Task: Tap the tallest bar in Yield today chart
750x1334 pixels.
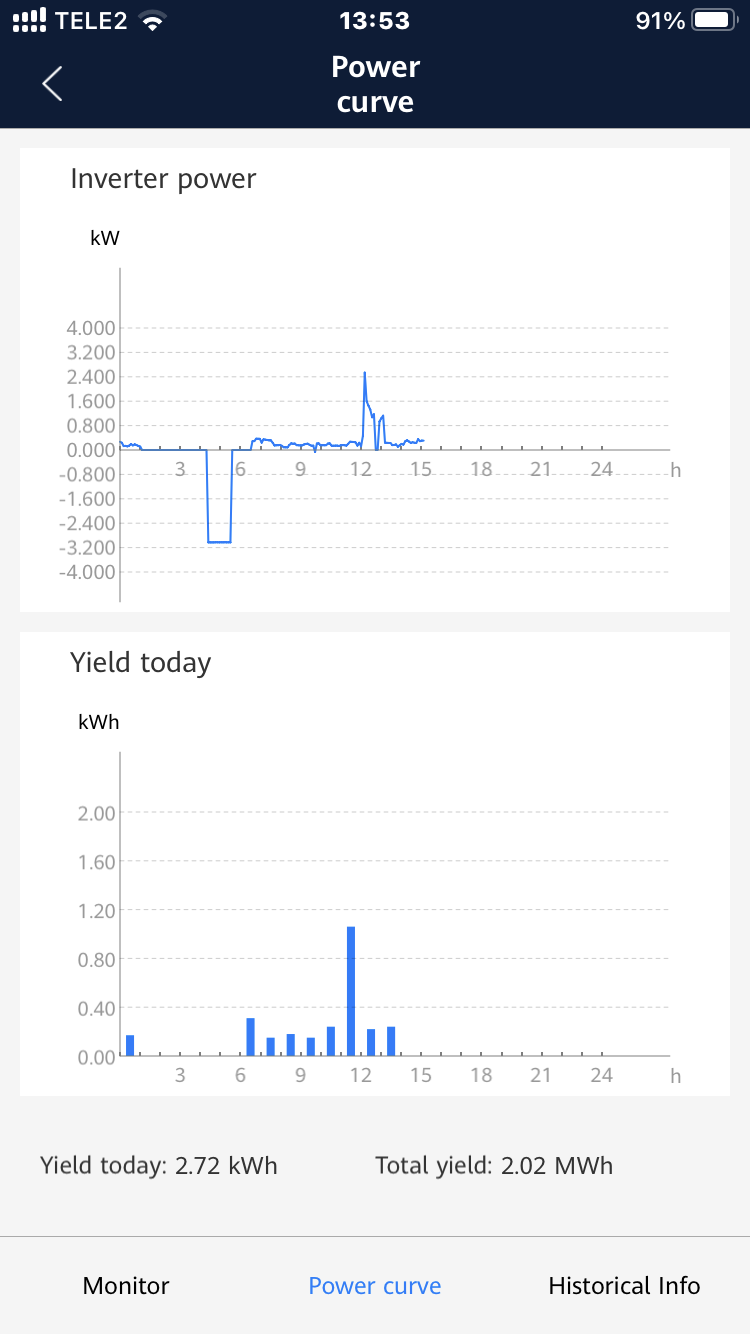Action: tap(351, 990)
